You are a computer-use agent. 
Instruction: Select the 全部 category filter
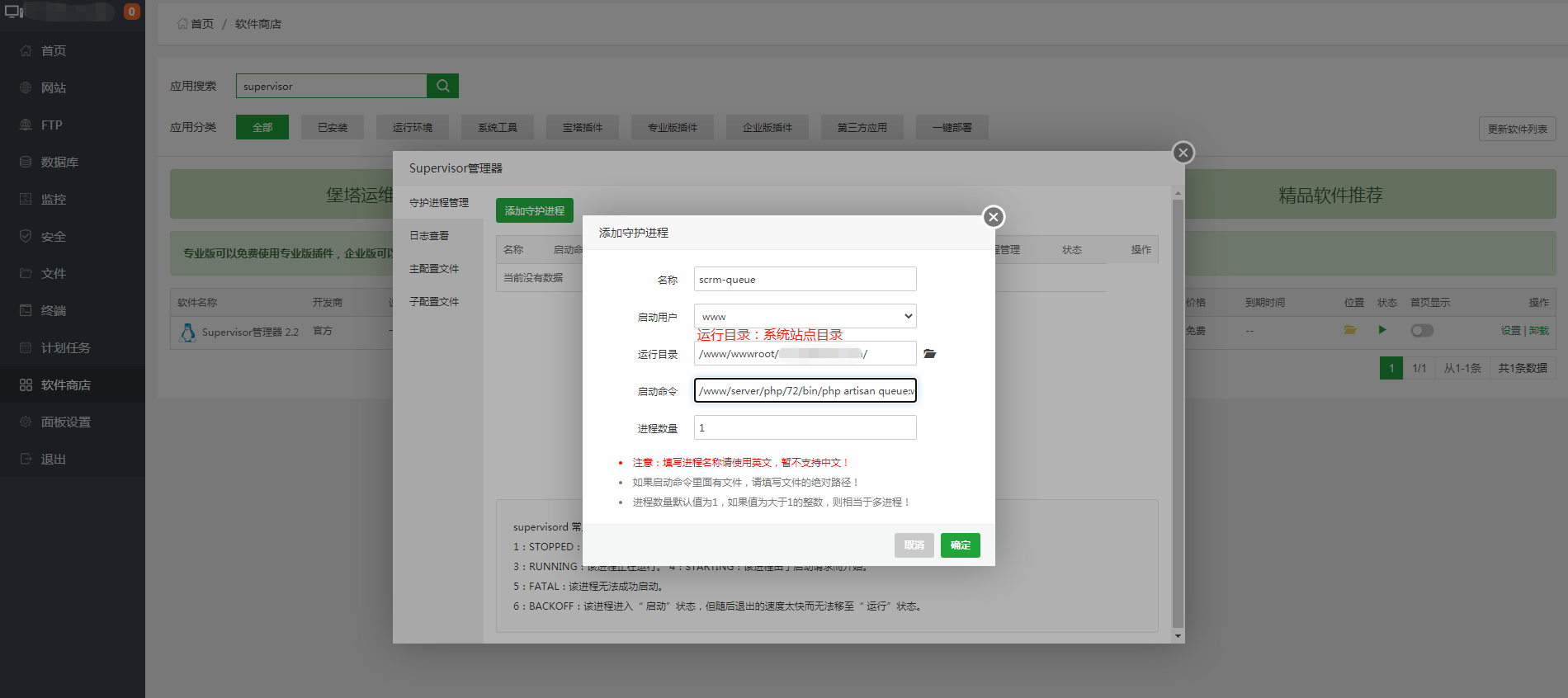(x=262, y=127)
